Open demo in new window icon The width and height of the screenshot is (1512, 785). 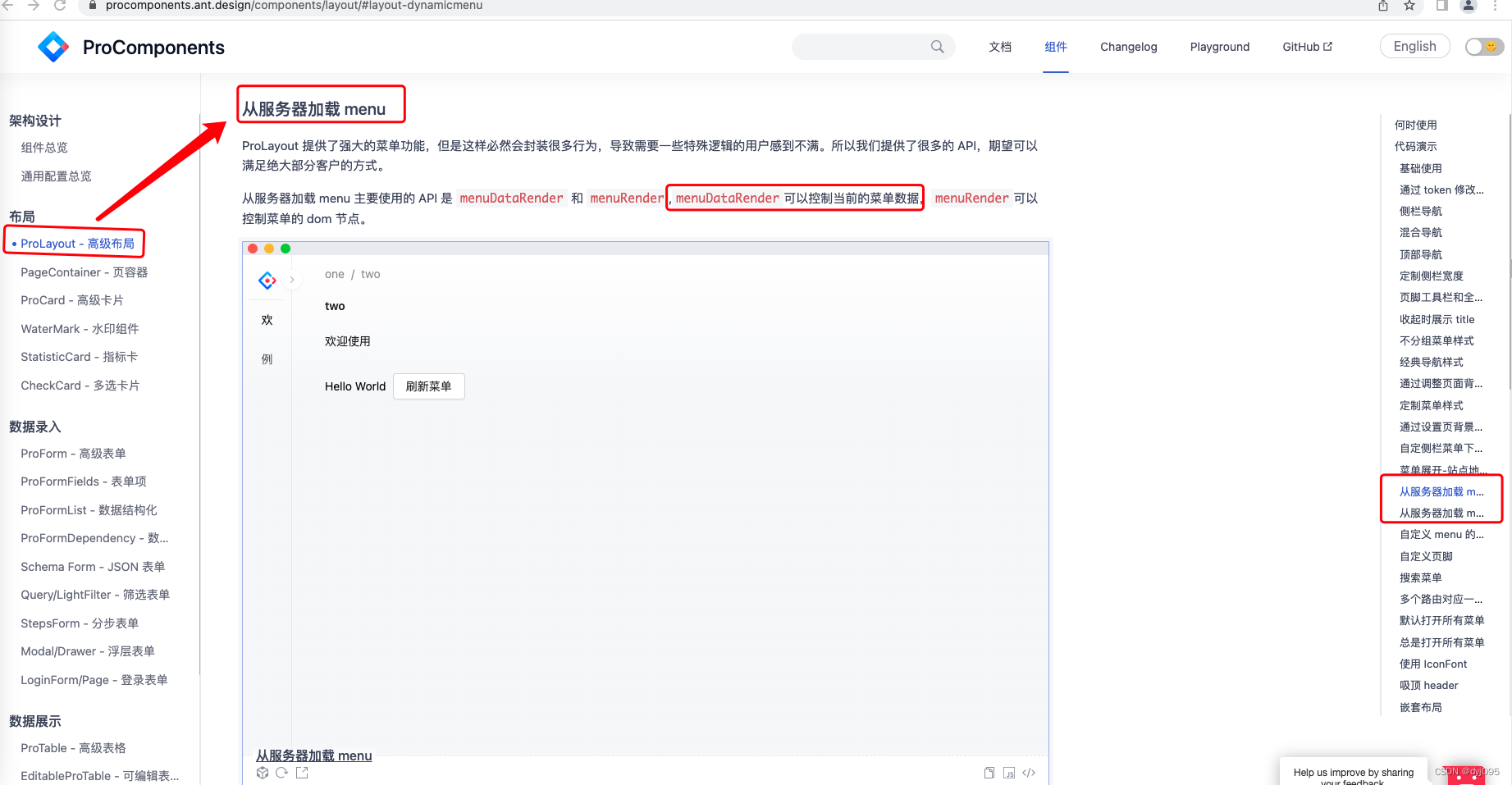tap(302, 773)
